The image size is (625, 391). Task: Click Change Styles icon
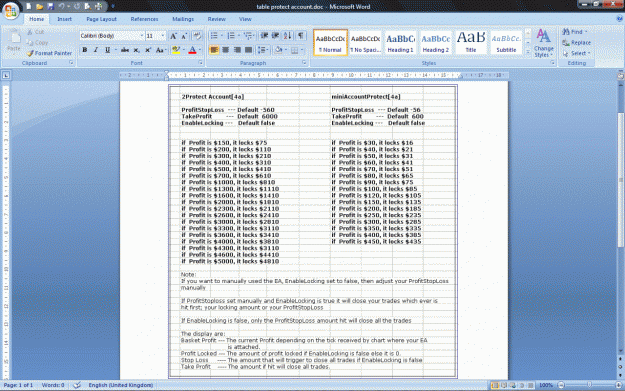(544, 43)
